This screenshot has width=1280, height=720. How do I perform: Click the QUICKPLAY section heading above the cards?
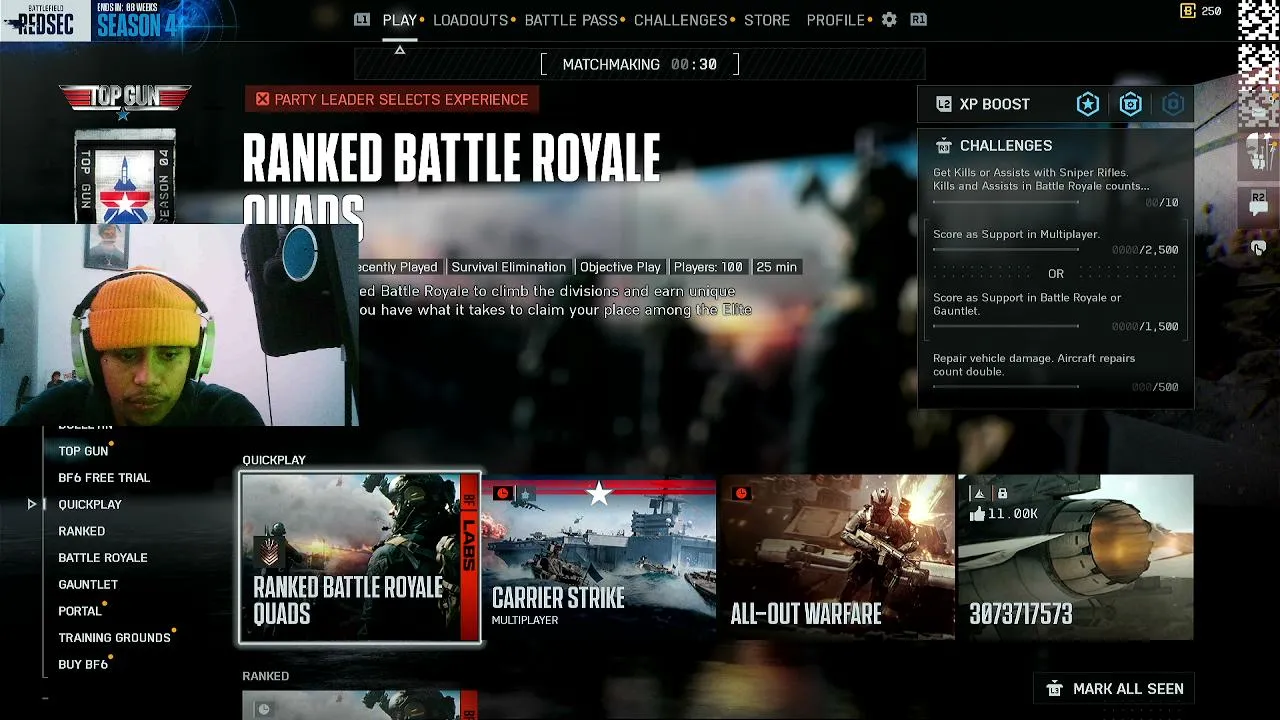pyautogui.click(x=274, y=460)
